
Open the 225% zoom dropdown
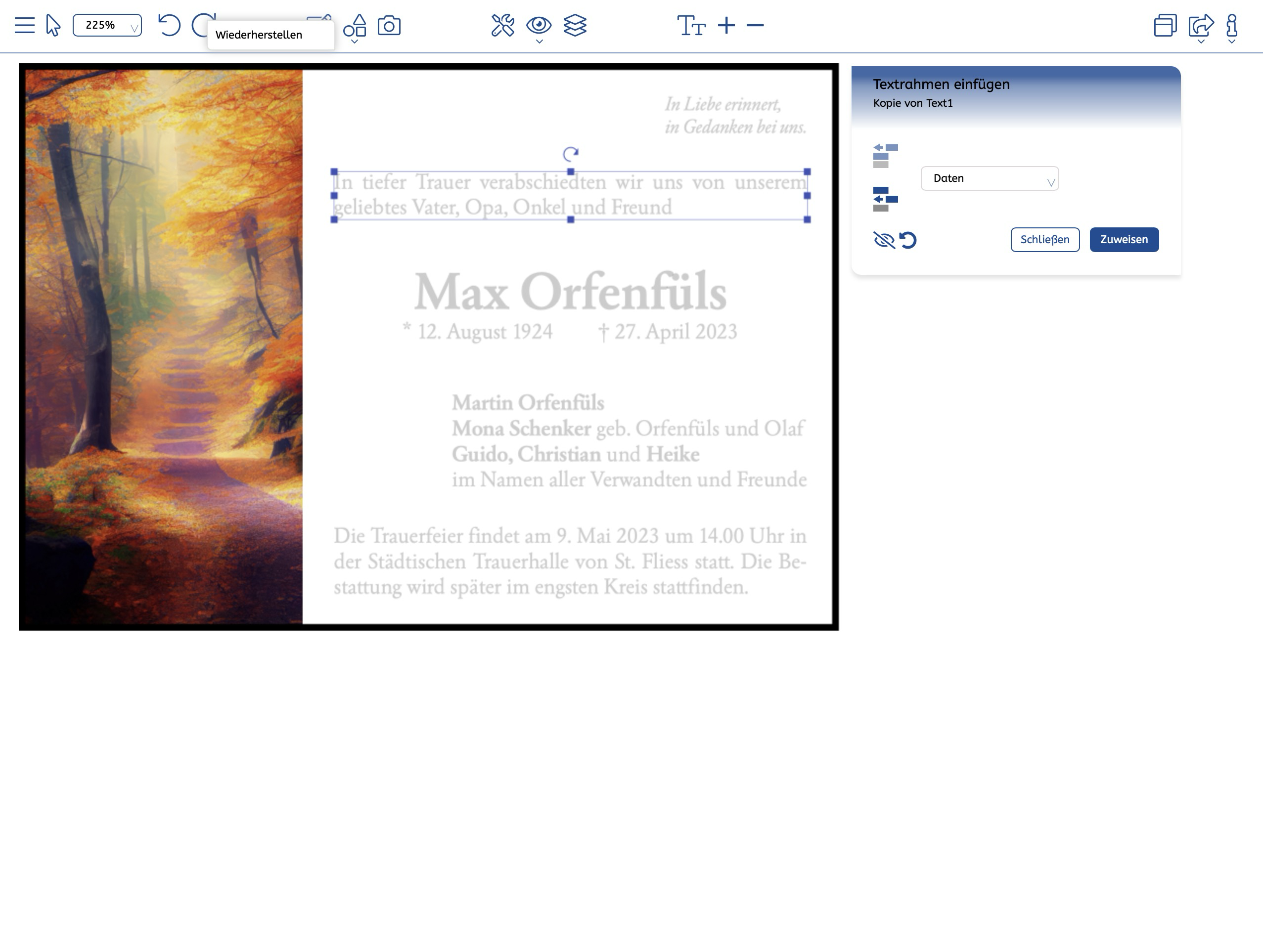[107, 26]
